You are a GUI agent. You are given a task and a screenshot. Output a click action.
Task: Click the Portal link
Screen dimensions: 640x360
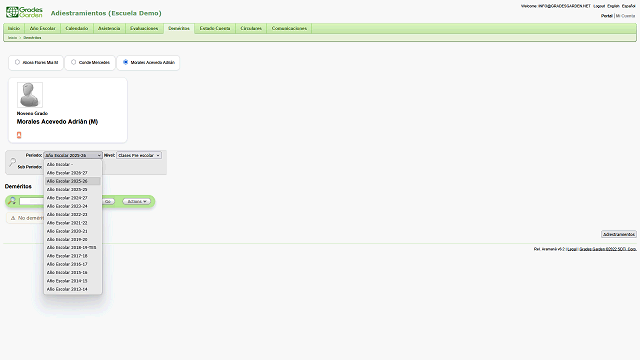pyautogui.click(x=607, y=16)
